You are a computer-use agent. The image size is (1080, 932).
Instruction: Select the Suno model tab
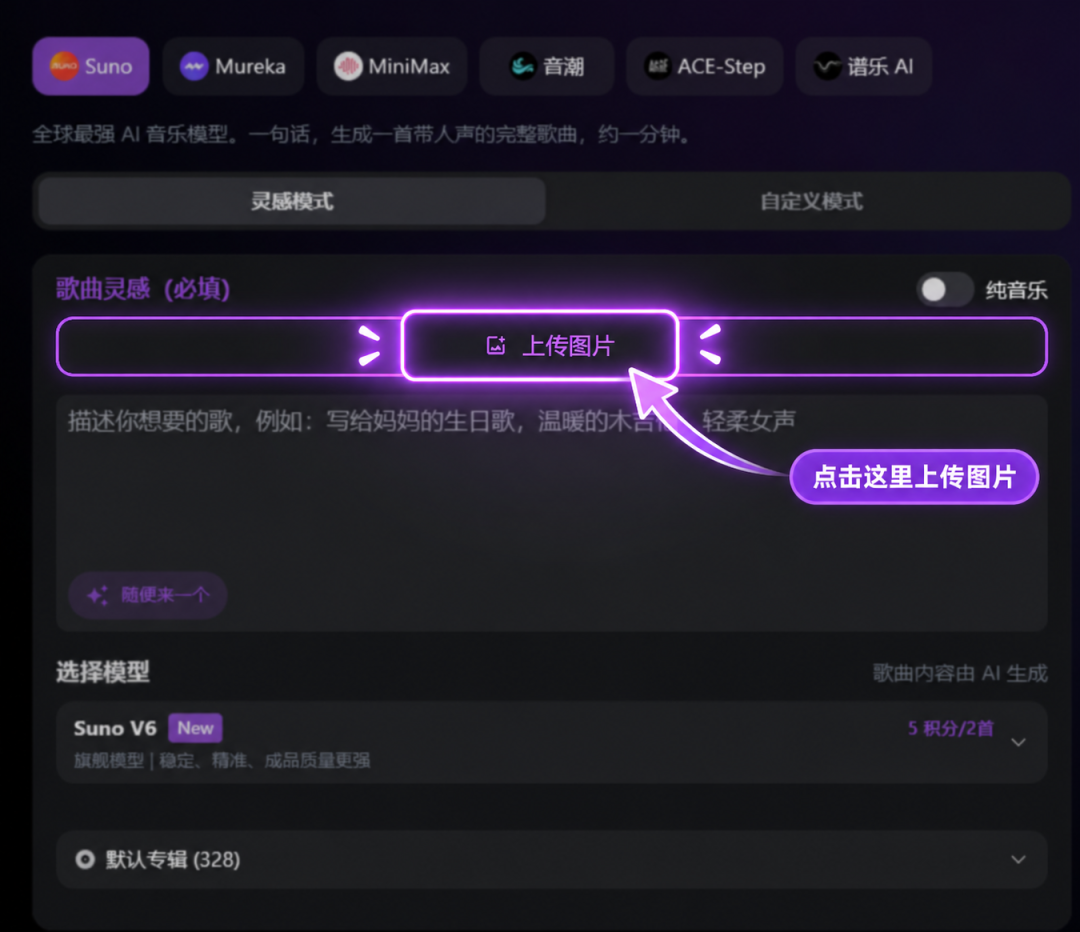tap(91, 66)
